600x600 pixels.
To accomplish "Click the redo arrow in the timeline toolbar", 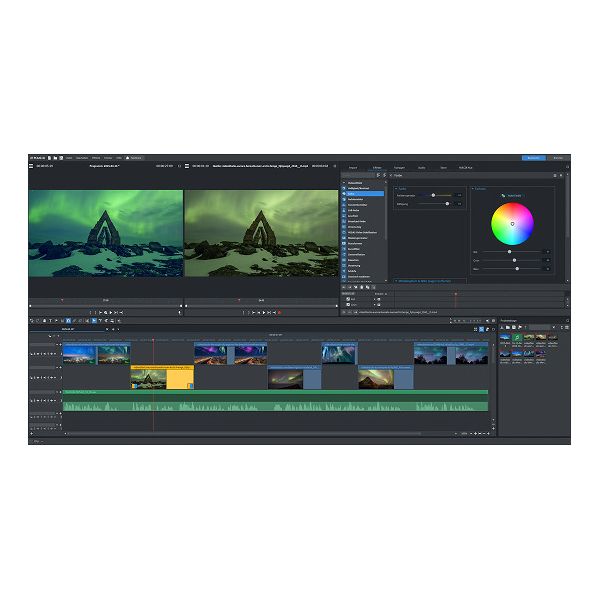I will (38, 321).
